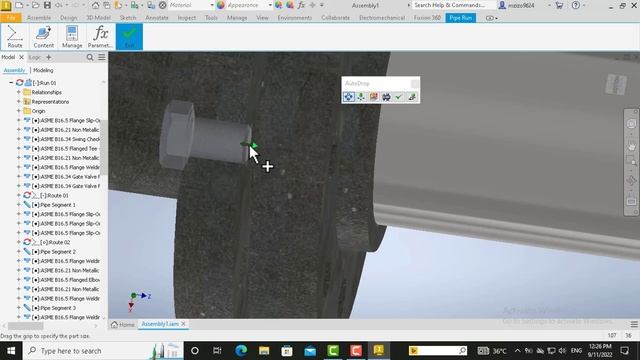Close the Model browser tab
This screenshot has width=640, height=360.
click(22, 57)
